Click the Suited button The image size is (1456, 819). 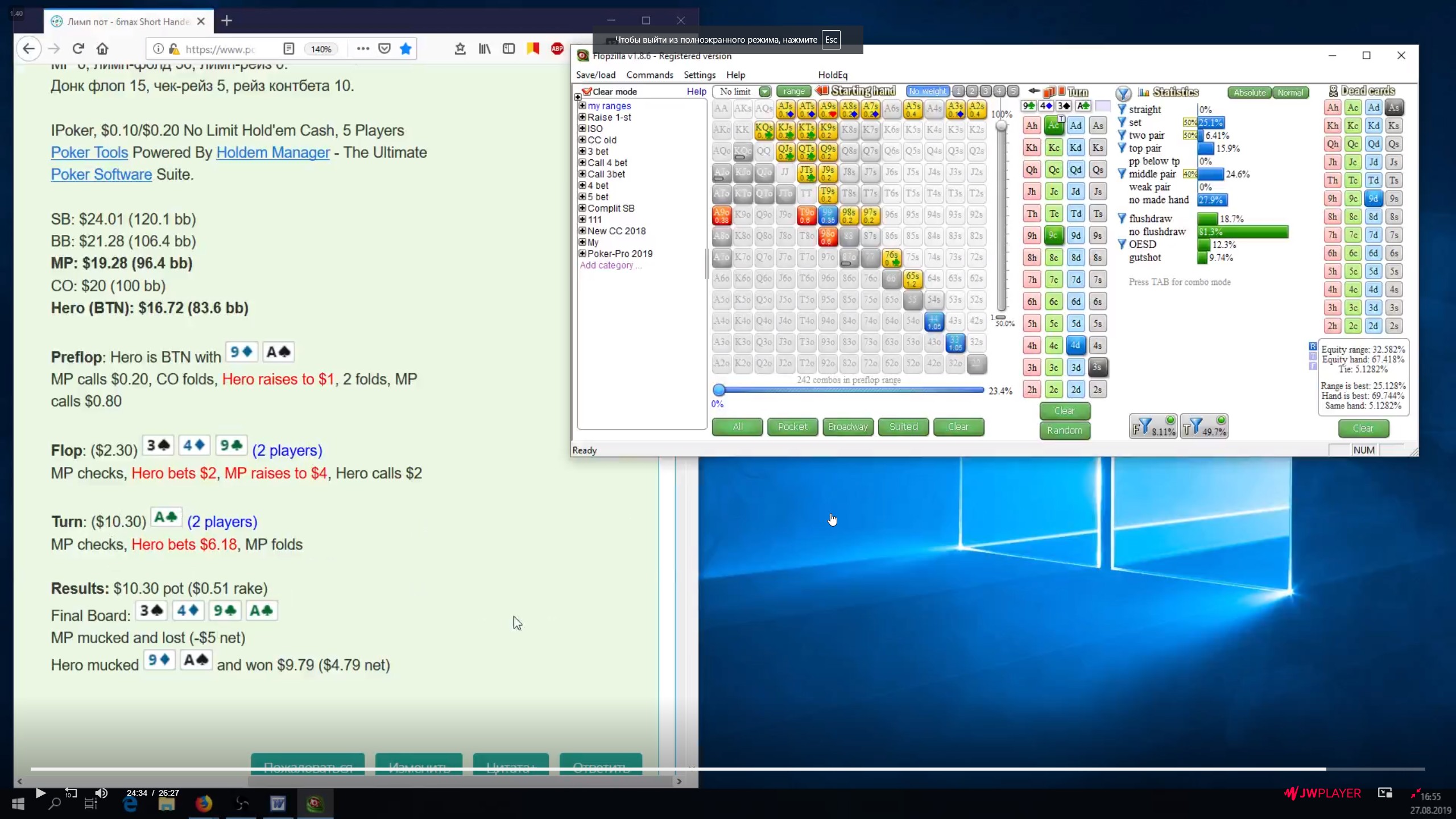(x=903, y=427)
